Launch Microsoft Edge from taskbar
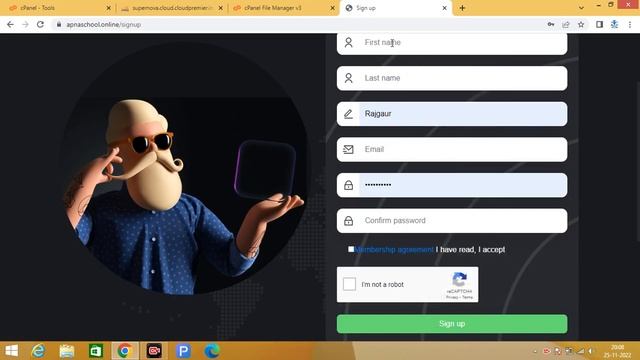 point(212,351)
